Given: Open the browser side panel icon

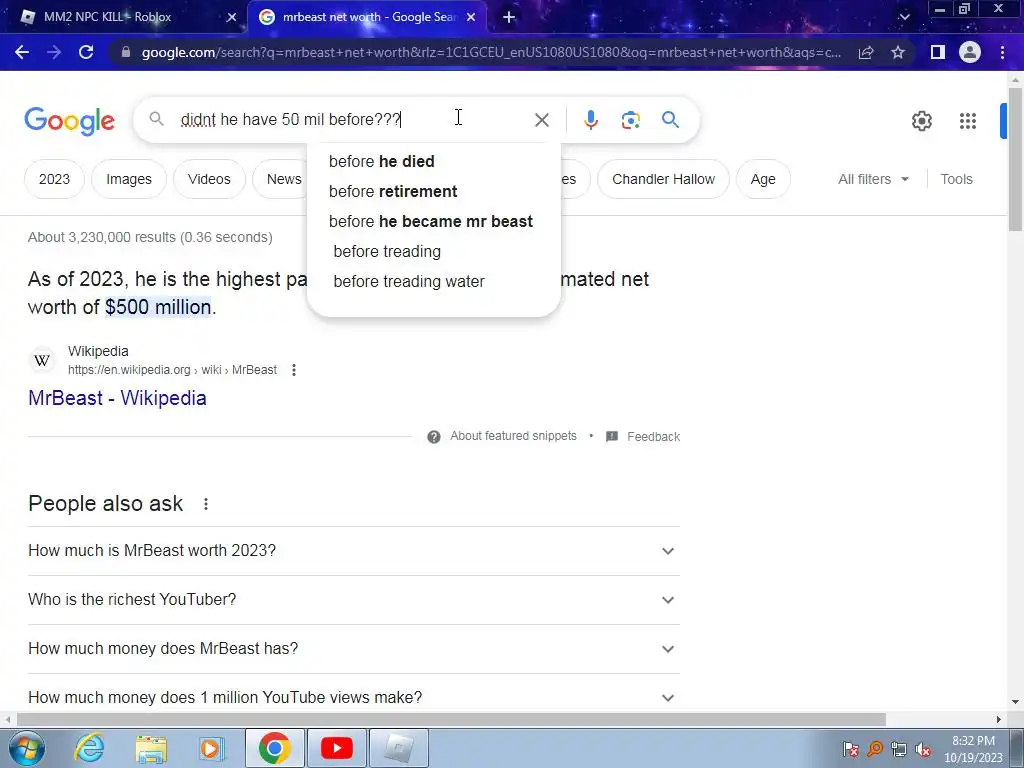Looking at the screenshot, I should click(937, 52).
